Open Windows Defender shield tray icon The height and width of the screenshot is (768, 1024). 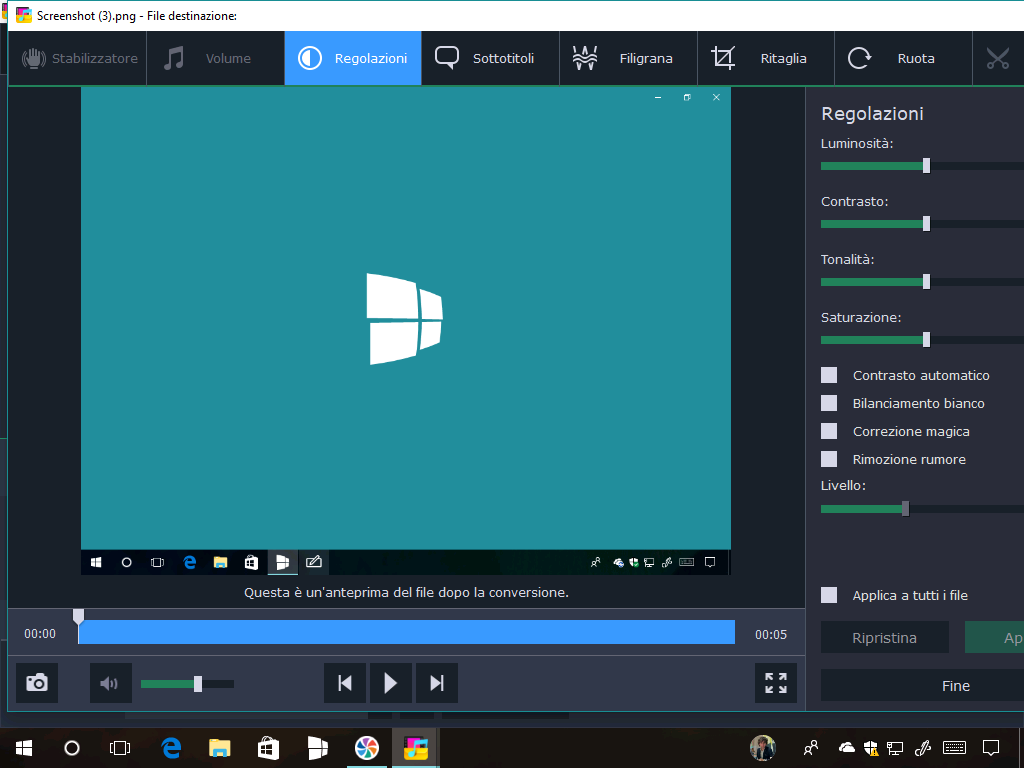(871, 748)
